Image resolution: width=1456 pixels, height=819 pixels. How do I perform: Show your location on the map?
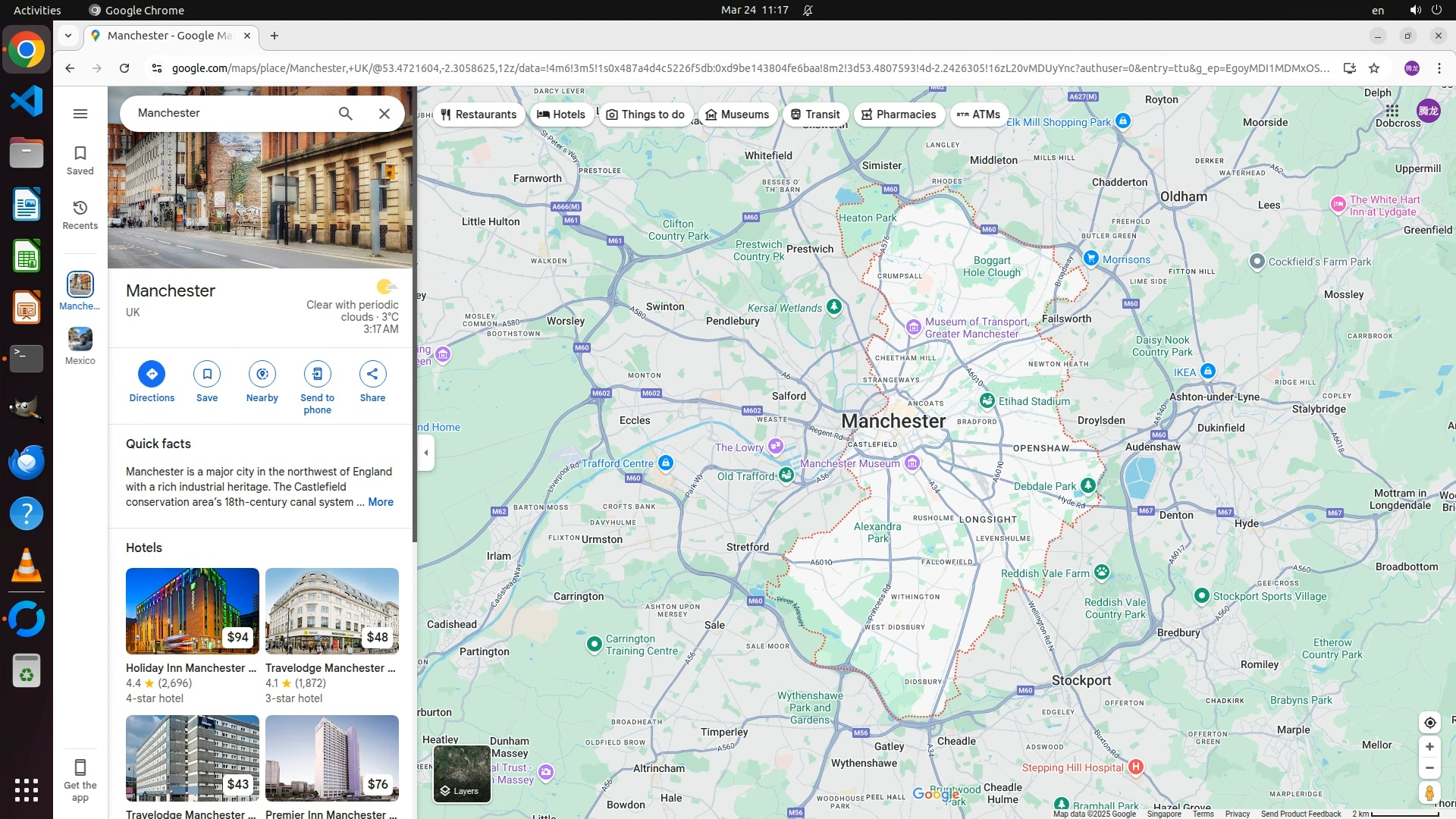[1429, 723]
